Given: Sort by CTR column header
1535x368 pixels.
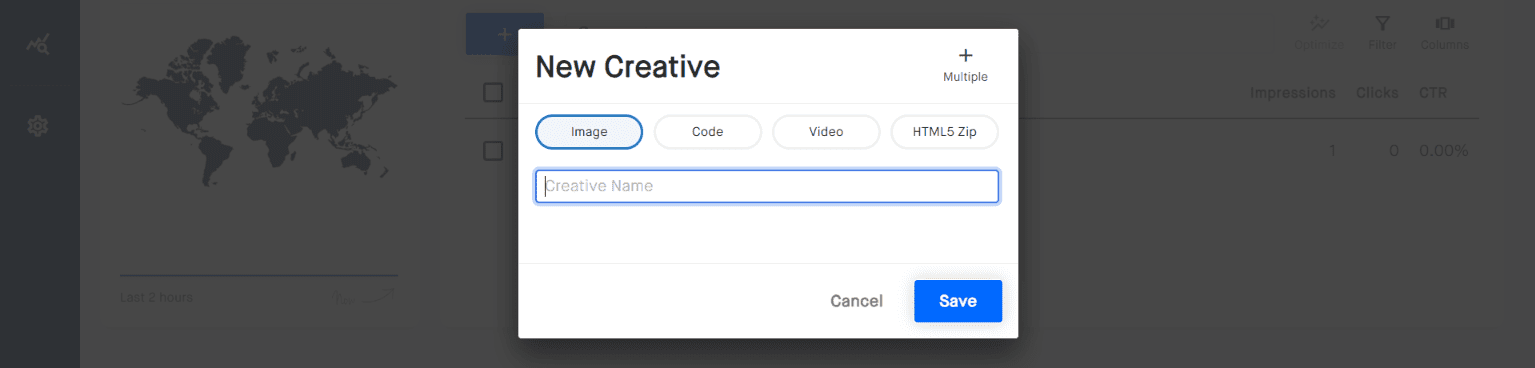Looking at the screenshot, I should click(x=1433, y=93).
